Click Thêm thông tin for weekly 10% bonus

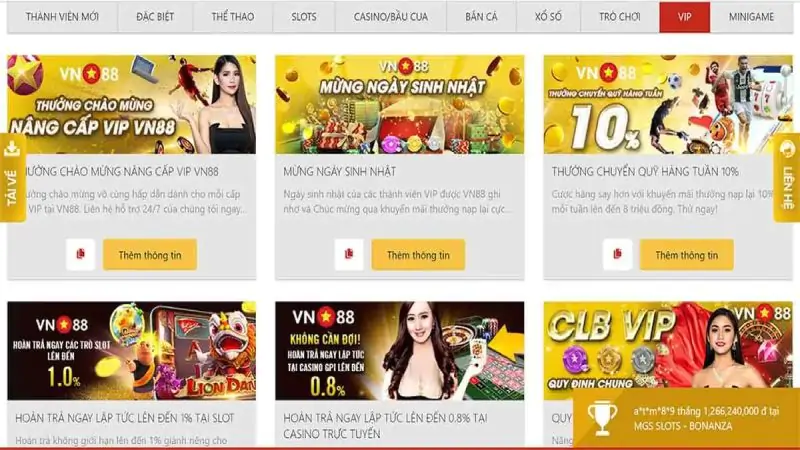coord(687,255)
